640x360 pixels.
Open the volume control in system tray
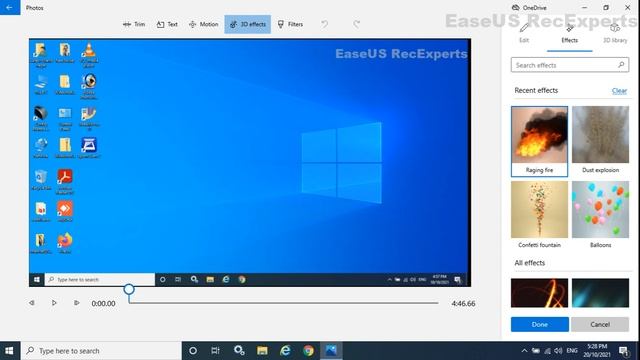[x=558, y=351]
